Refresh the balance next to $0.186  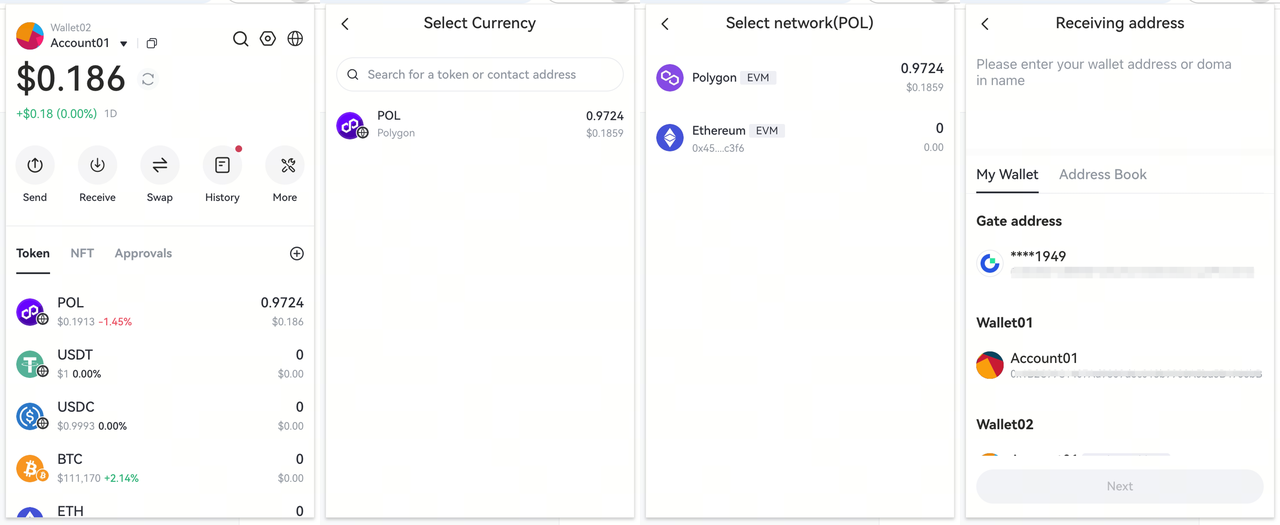(x=148, y=79)
